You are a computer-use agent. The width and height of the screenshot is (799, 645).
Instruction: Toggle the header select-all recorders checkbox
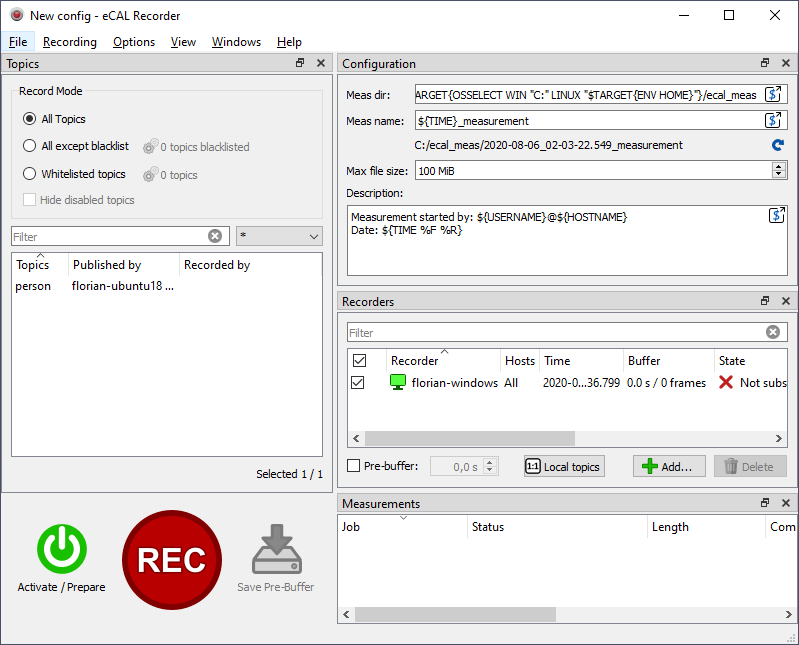coord(359,361)
